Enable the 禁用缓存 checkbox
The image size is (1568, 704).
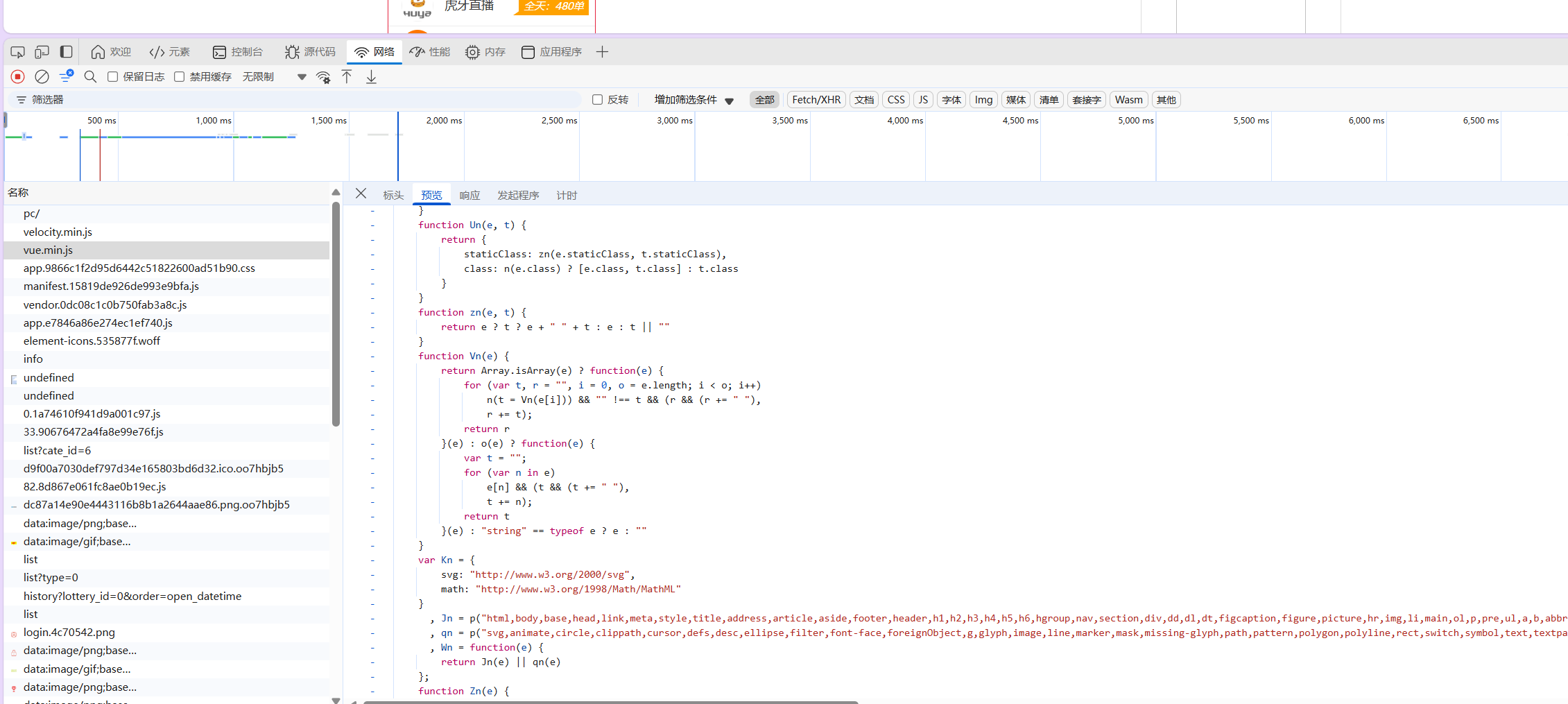[x=179, y=77]
